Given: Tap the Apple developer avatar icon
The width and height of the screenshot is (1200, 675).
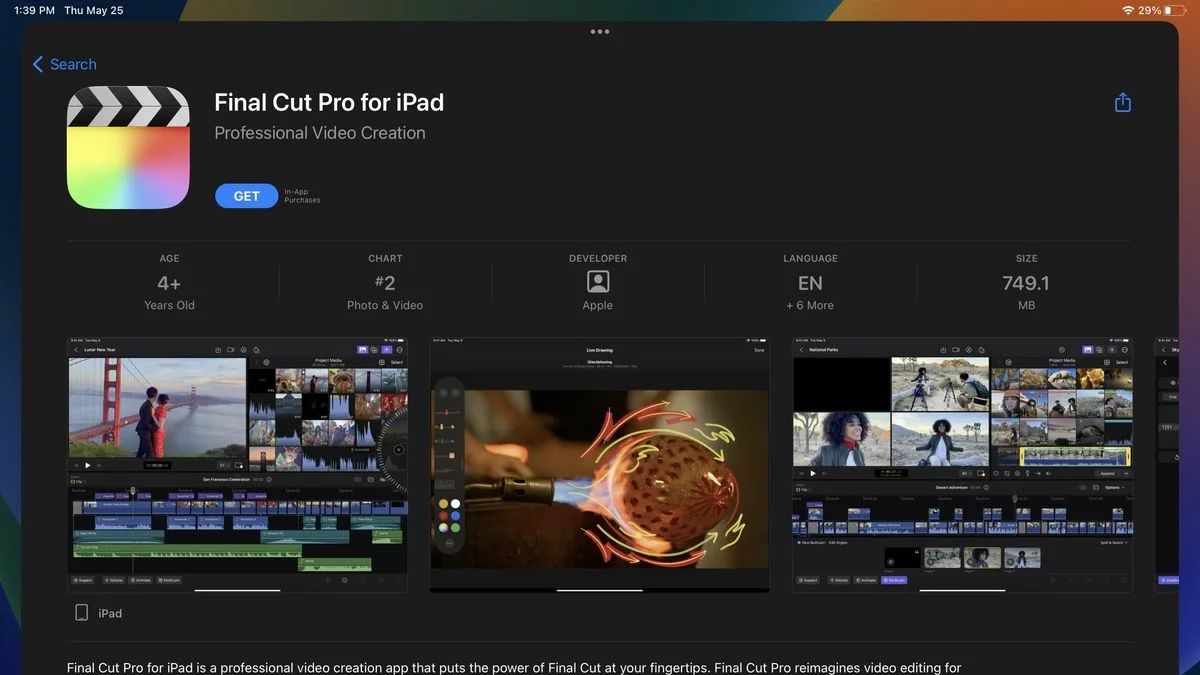Looking at the screenshot, I should click(x=598, y=282).
